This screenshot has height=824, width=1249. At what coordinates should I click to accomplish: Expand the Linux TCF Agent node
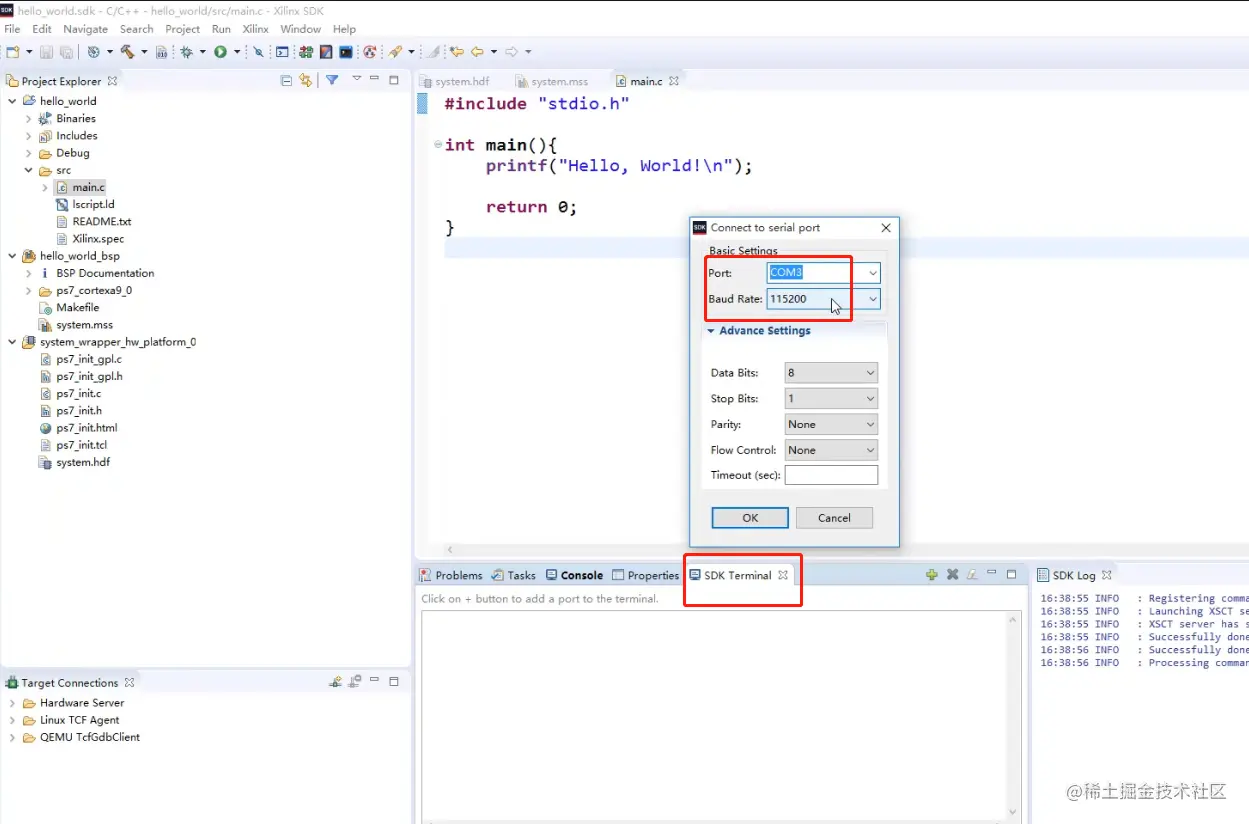pos(12,720)
